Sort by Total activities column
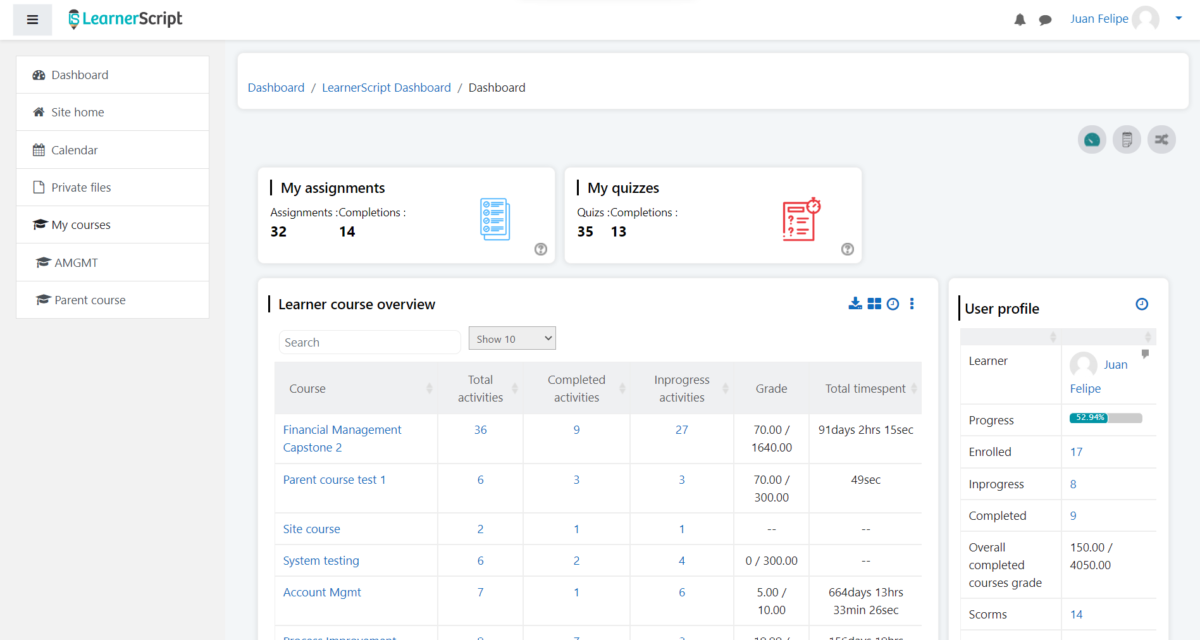Screen dimensions: 1200x640 pos(480,389)
